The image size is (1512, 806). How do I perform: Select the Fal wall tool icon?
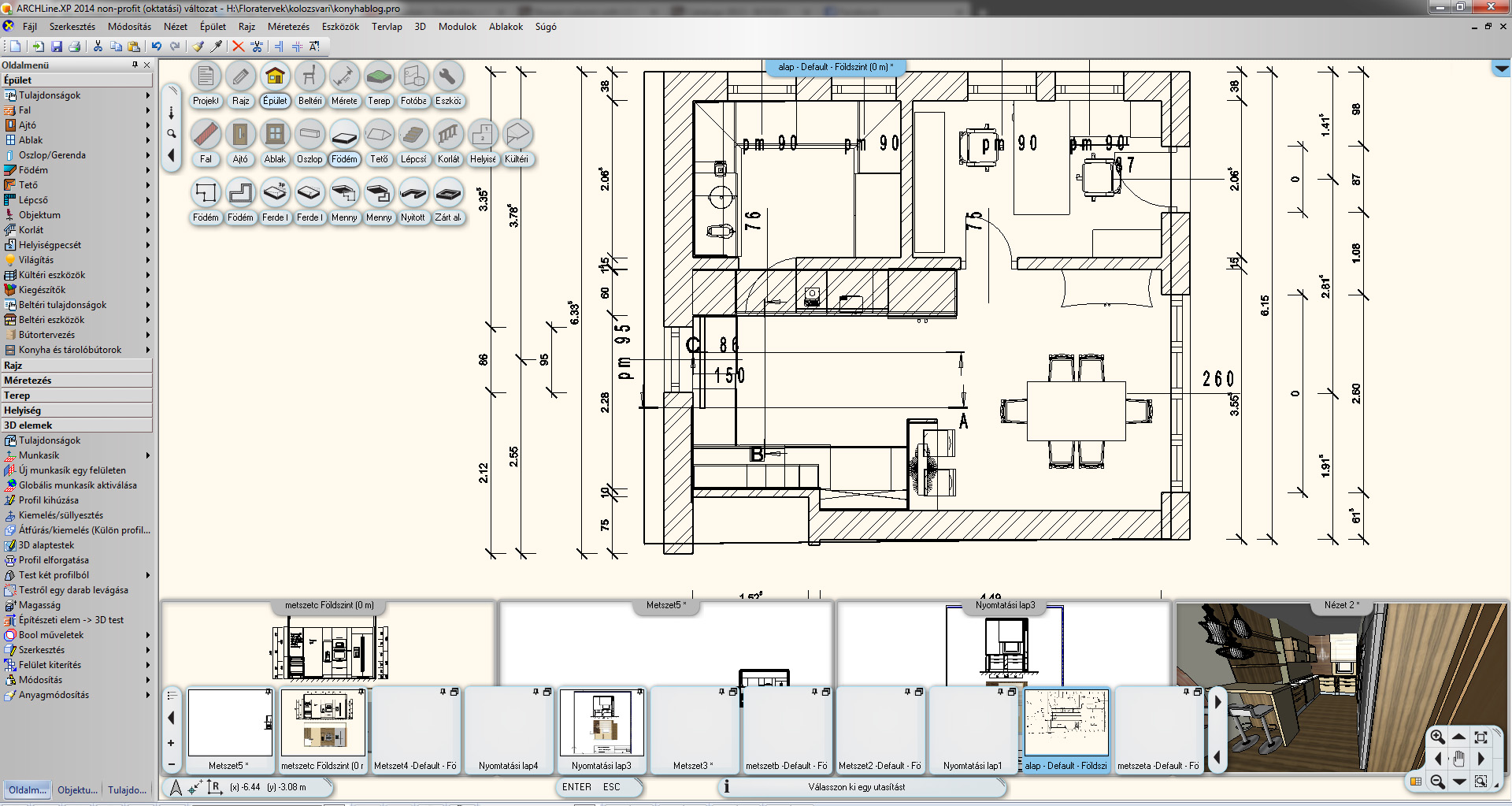pyautogui.click(x=206, y=136)
